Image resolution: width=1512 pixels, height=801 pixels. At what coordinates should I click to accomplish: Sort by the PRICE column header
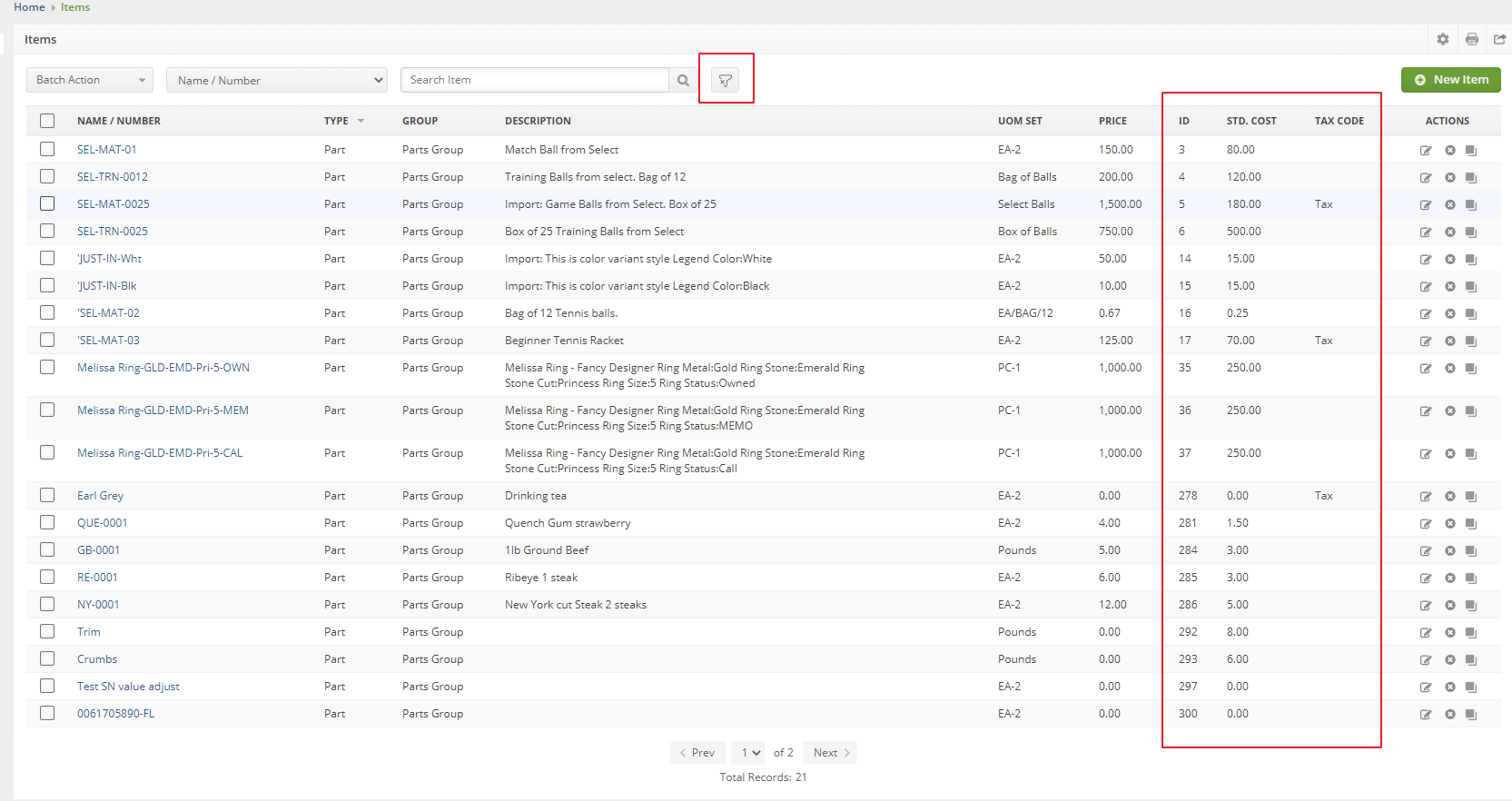coord(1112,121)
